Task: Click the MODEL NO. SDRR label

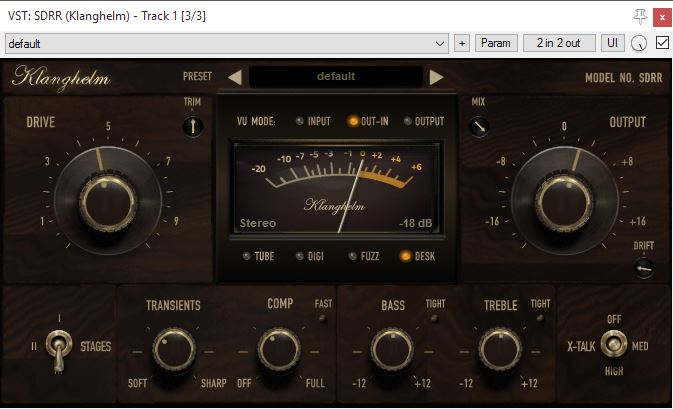Action: click(624, 78)
